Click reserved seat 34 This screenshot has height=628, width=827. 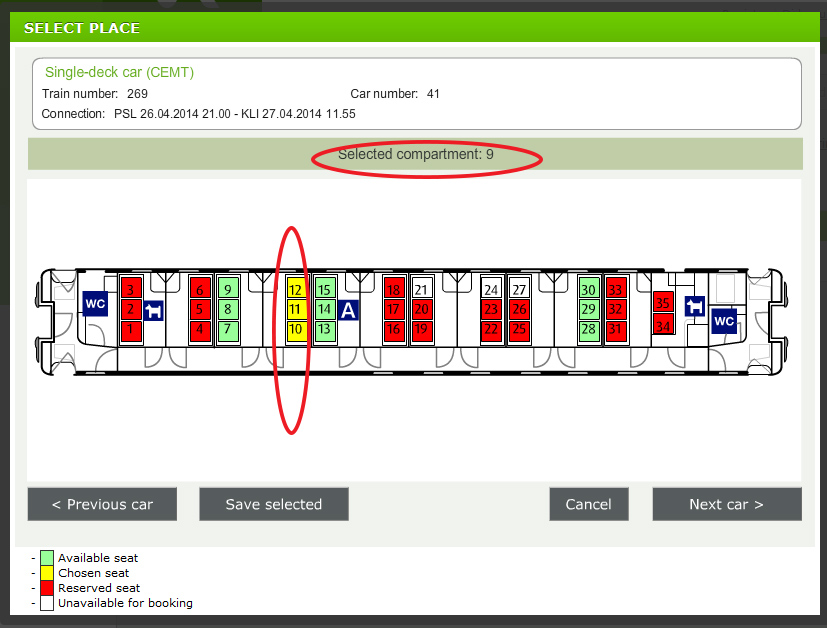click(663, 324)
